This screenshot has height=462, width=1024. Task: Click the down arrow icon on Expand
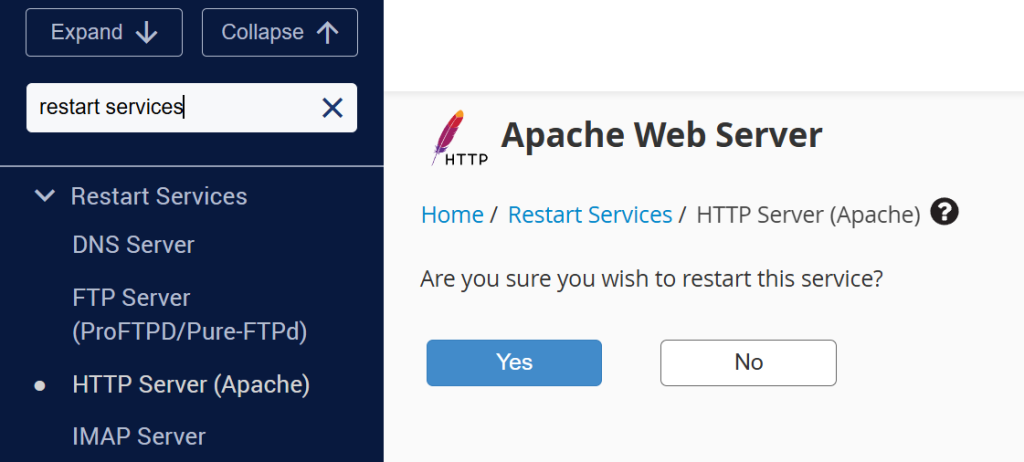[x=146, y=33]
